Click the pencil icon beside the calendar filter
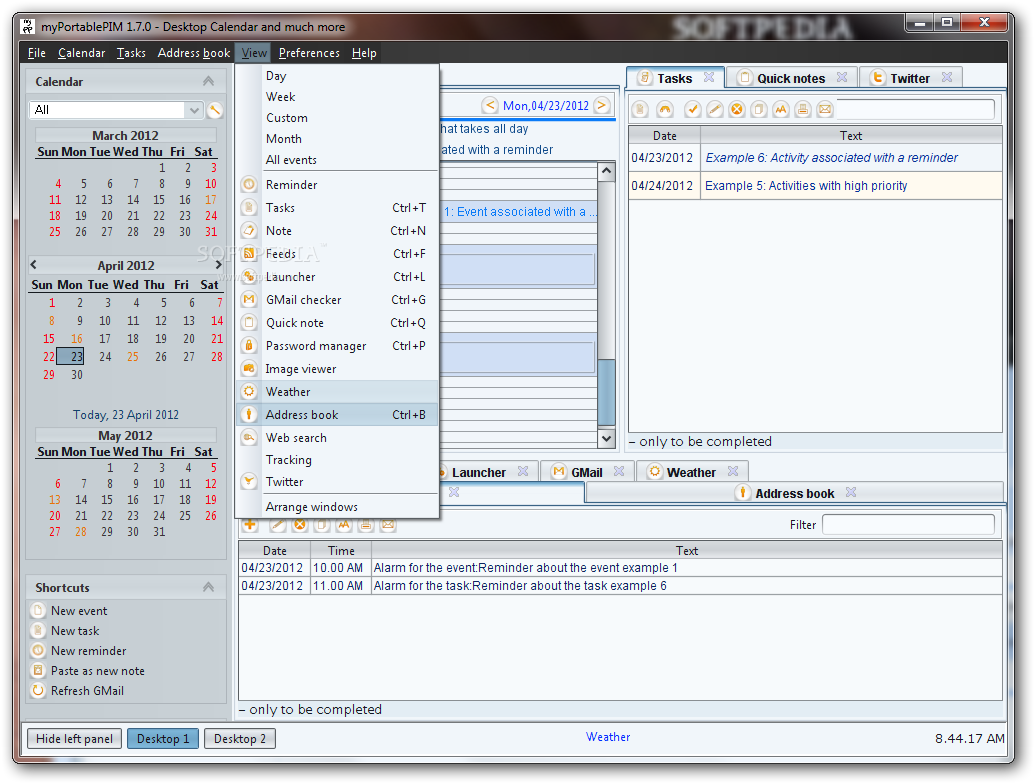Screen dimensions: 1035x784 tap(215, 110)
